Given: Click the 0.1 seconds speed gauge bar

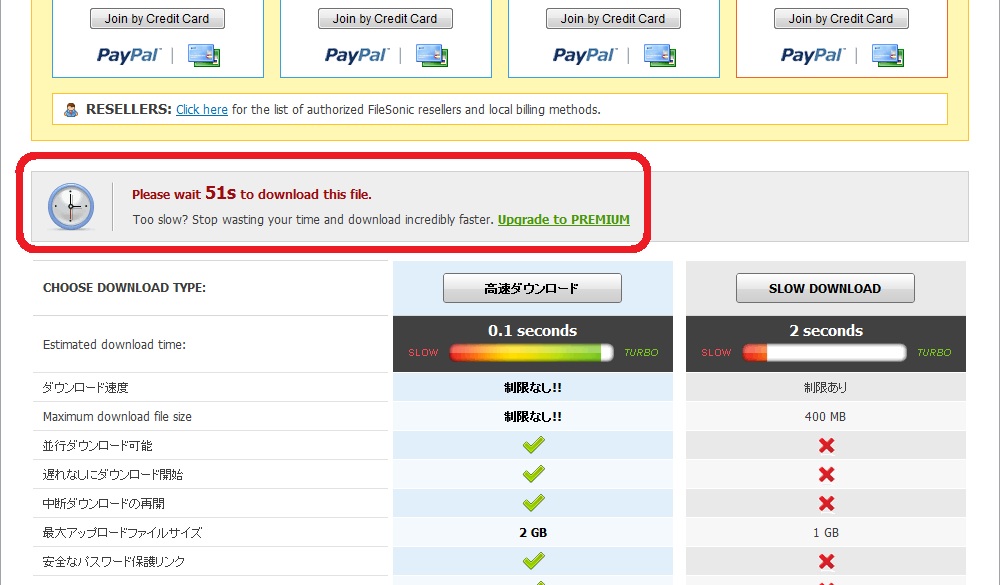Looking at the screenshot, I should click(531, 352).
